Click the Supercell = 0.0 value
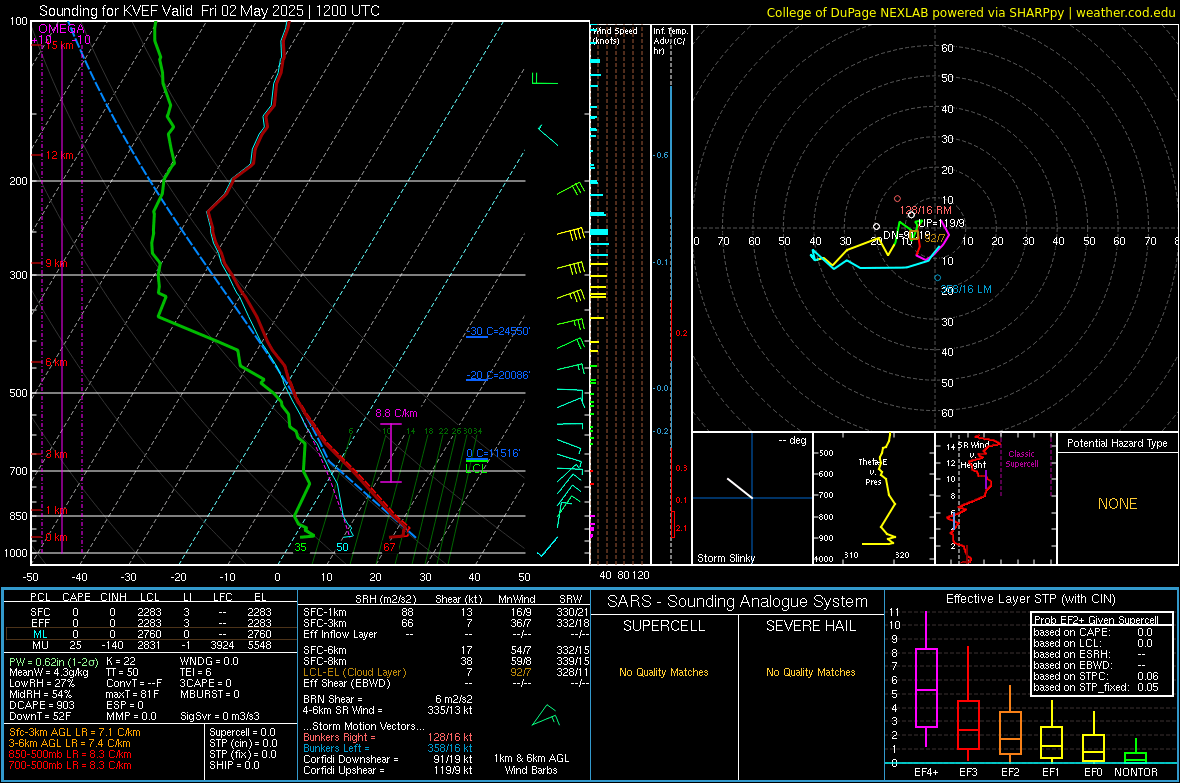The width and height of the screenshot is (1180, 783). [242, 733]
